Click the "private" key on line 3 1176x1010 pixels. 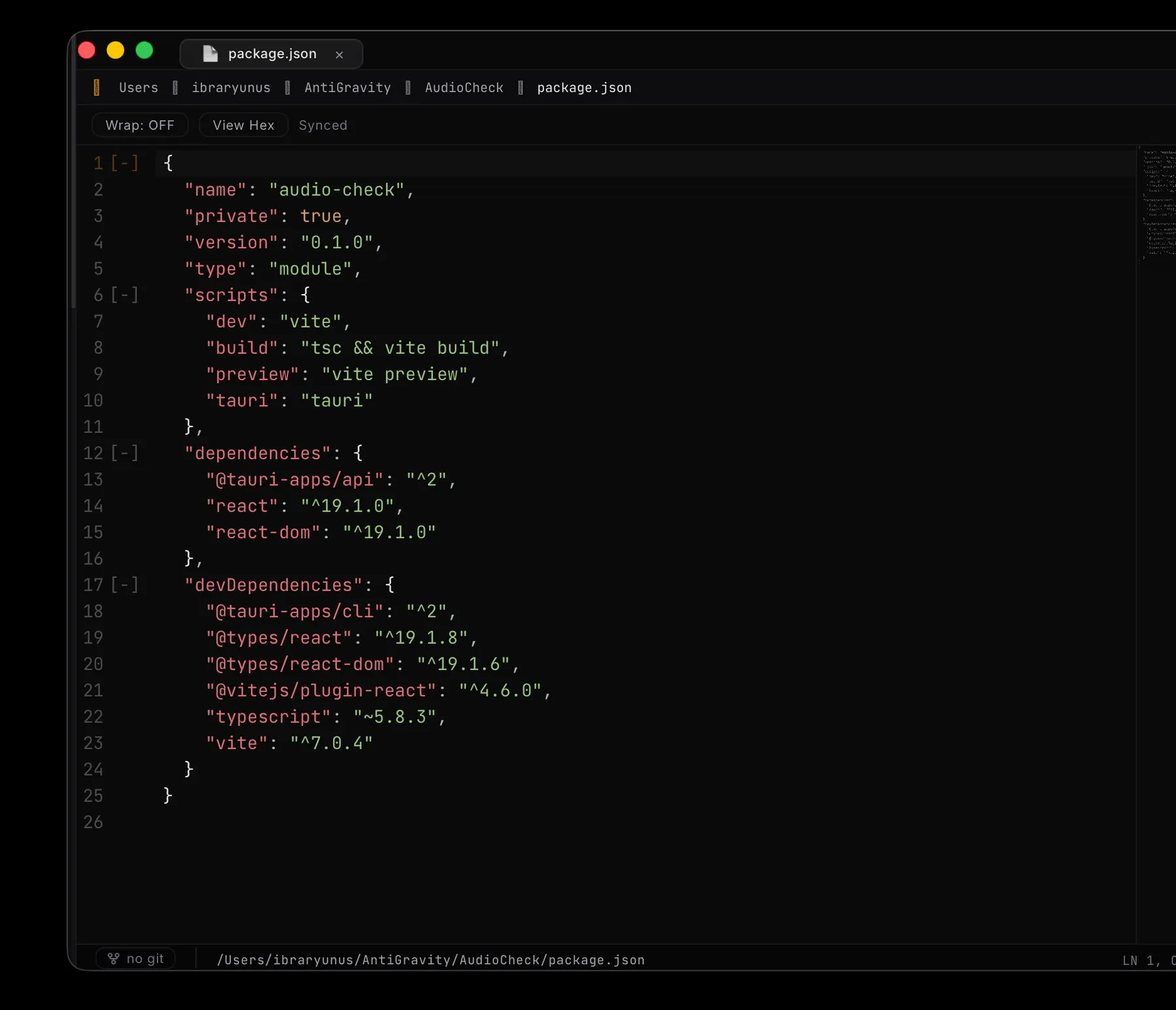click(231, 216)
